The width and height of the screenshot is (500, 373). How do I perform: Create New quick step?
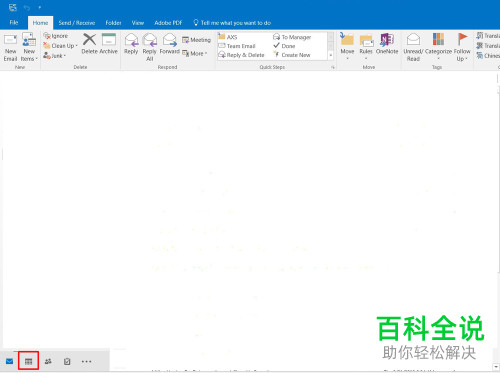tap(292, 55)
